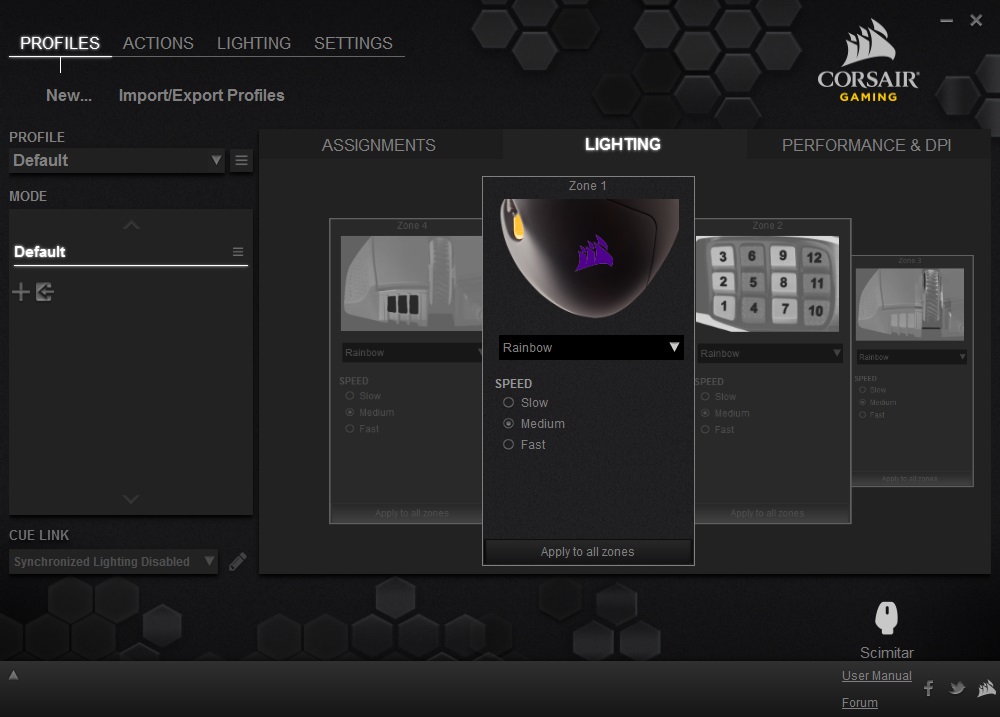The width and height of the screenshot is (1000, 717).
Task: Expand the Default profile dropdown
Action: pos(117,160)
